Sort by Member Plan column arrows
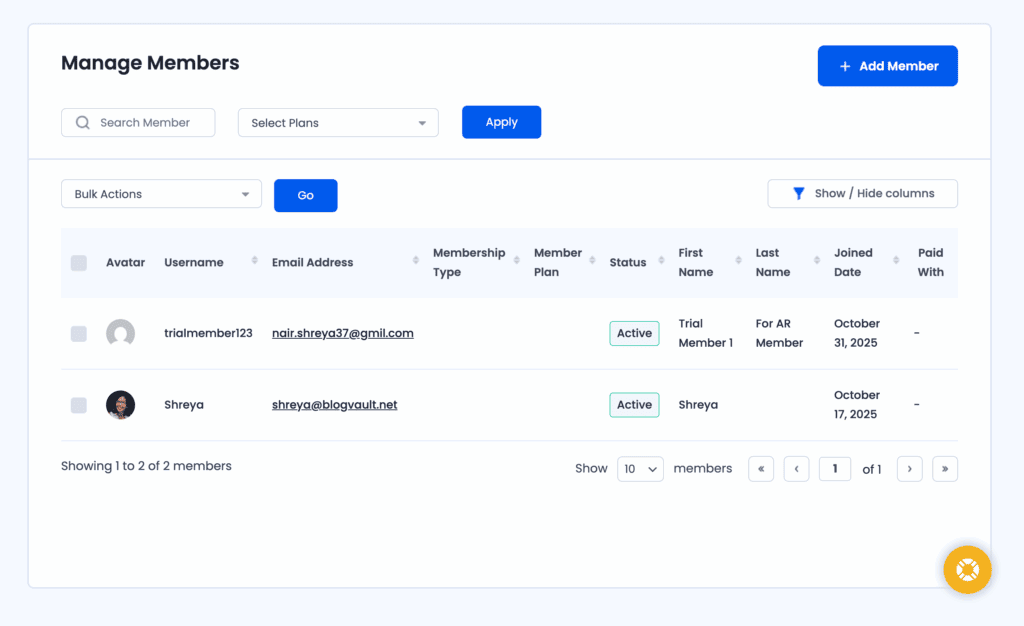 click(592, 260)
